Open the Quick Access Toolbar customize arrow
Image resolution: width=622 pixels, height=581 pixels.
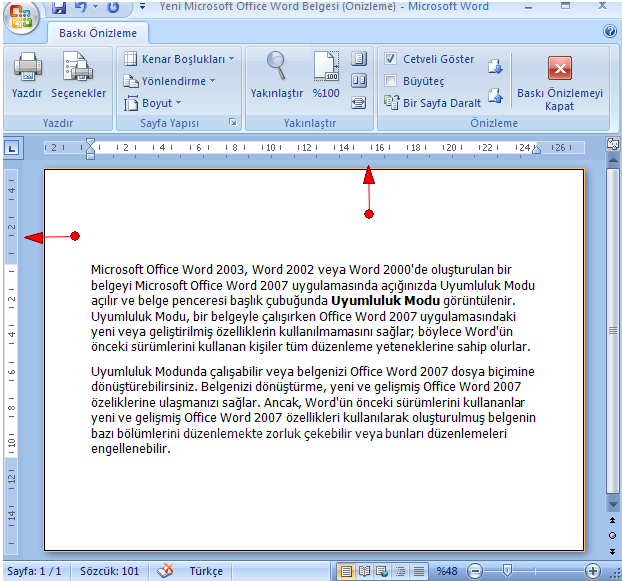pos(142,7)
